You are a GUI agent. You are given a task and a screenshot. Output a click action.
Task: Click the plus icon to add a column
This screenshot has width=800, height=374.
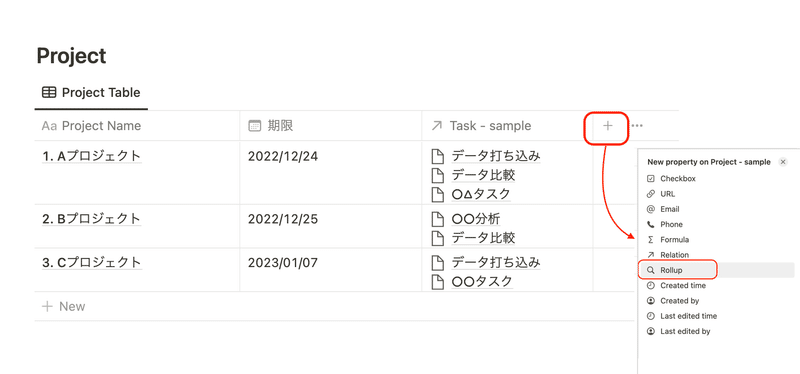607,126
